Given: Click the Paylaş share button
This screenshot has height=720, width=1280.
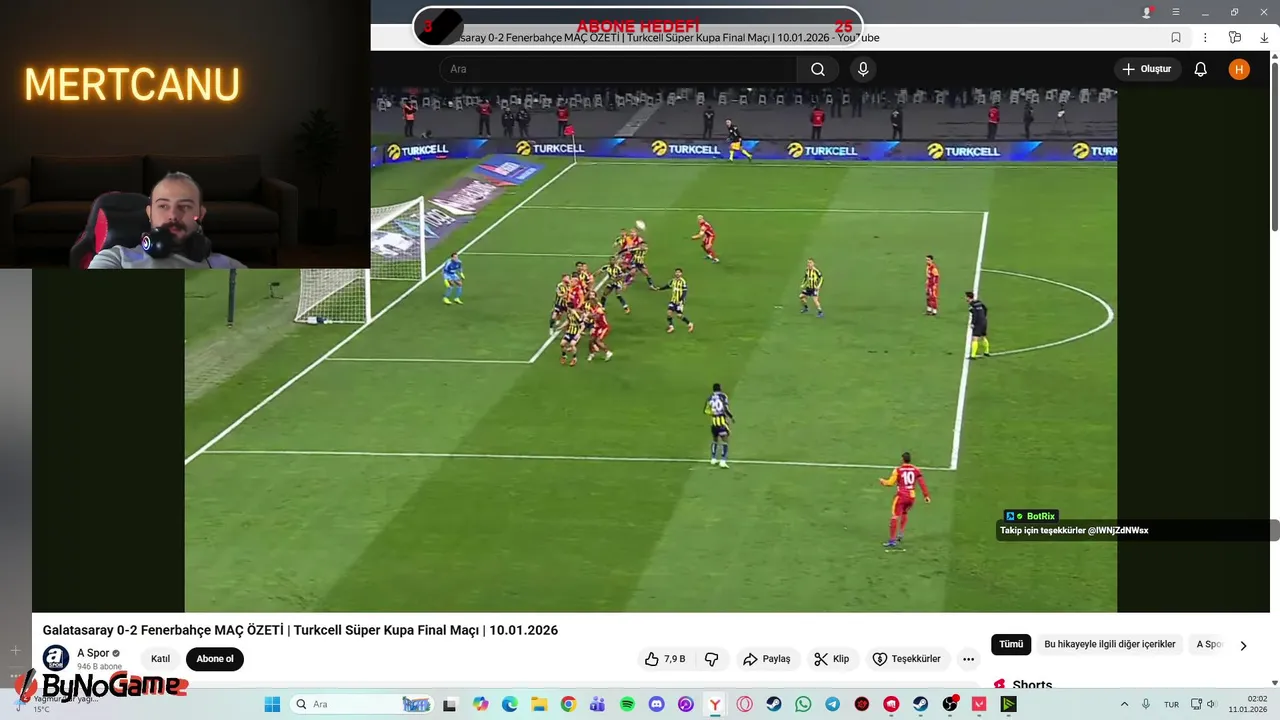Looking at the screenshot, I should click(x=767, y=659).
